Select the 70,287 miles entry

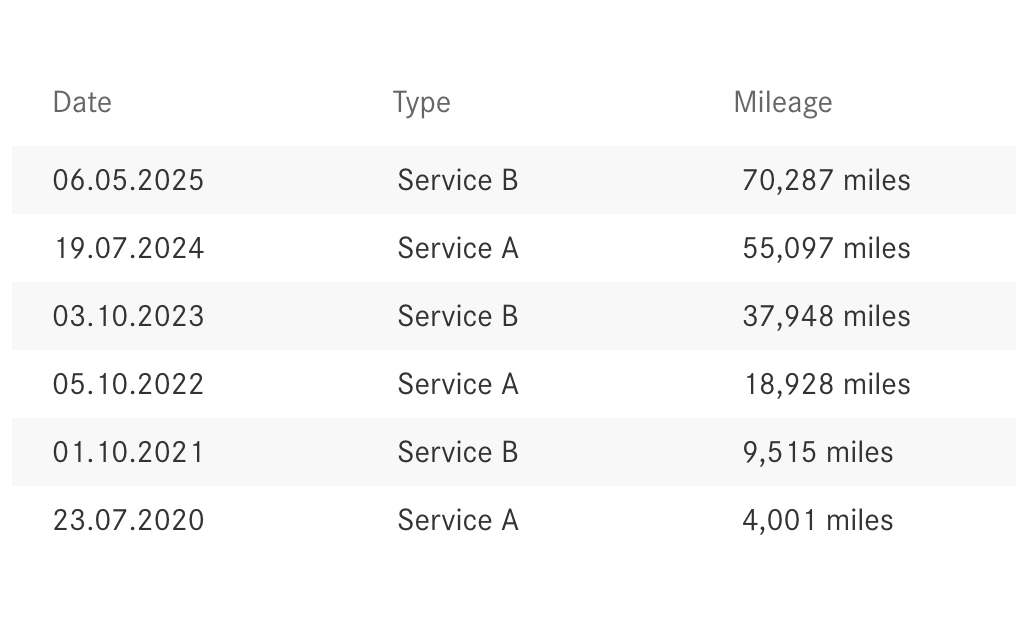826,180
